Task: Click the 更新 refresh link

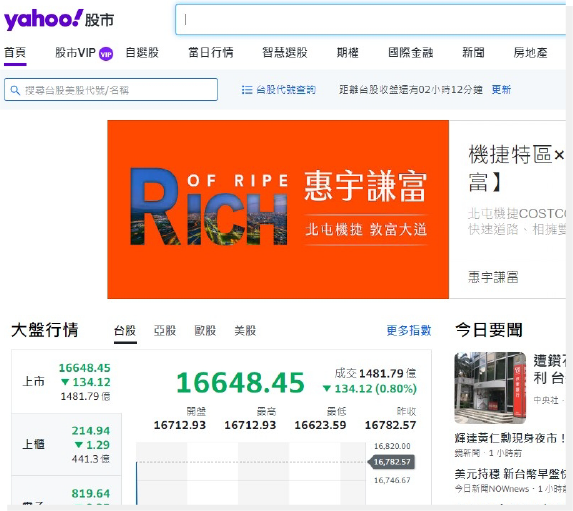Action: [x=501, y=90]
